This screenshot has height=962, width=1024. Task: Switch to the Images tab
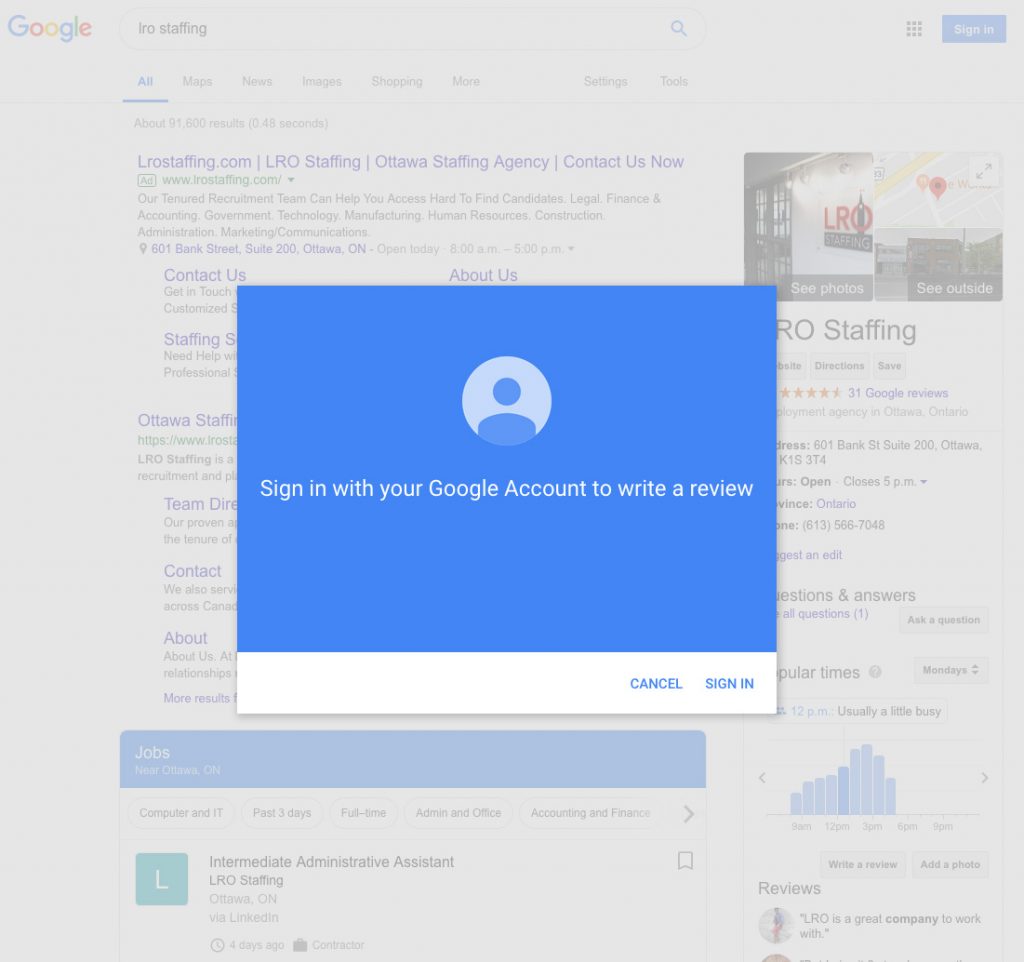pyautogui.click(x=321, y=82)
